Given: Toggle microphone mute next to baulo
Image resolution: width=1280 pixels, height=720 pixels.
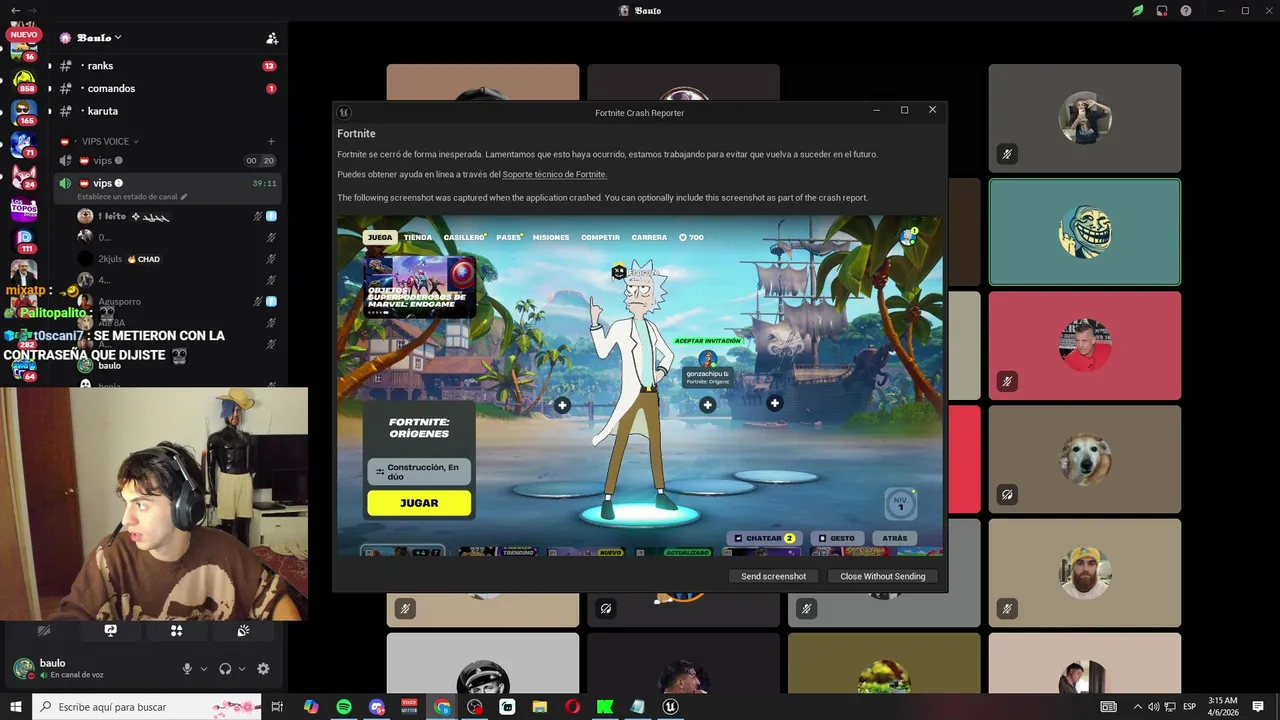Looking at the screenshot, I should point(187,669).
